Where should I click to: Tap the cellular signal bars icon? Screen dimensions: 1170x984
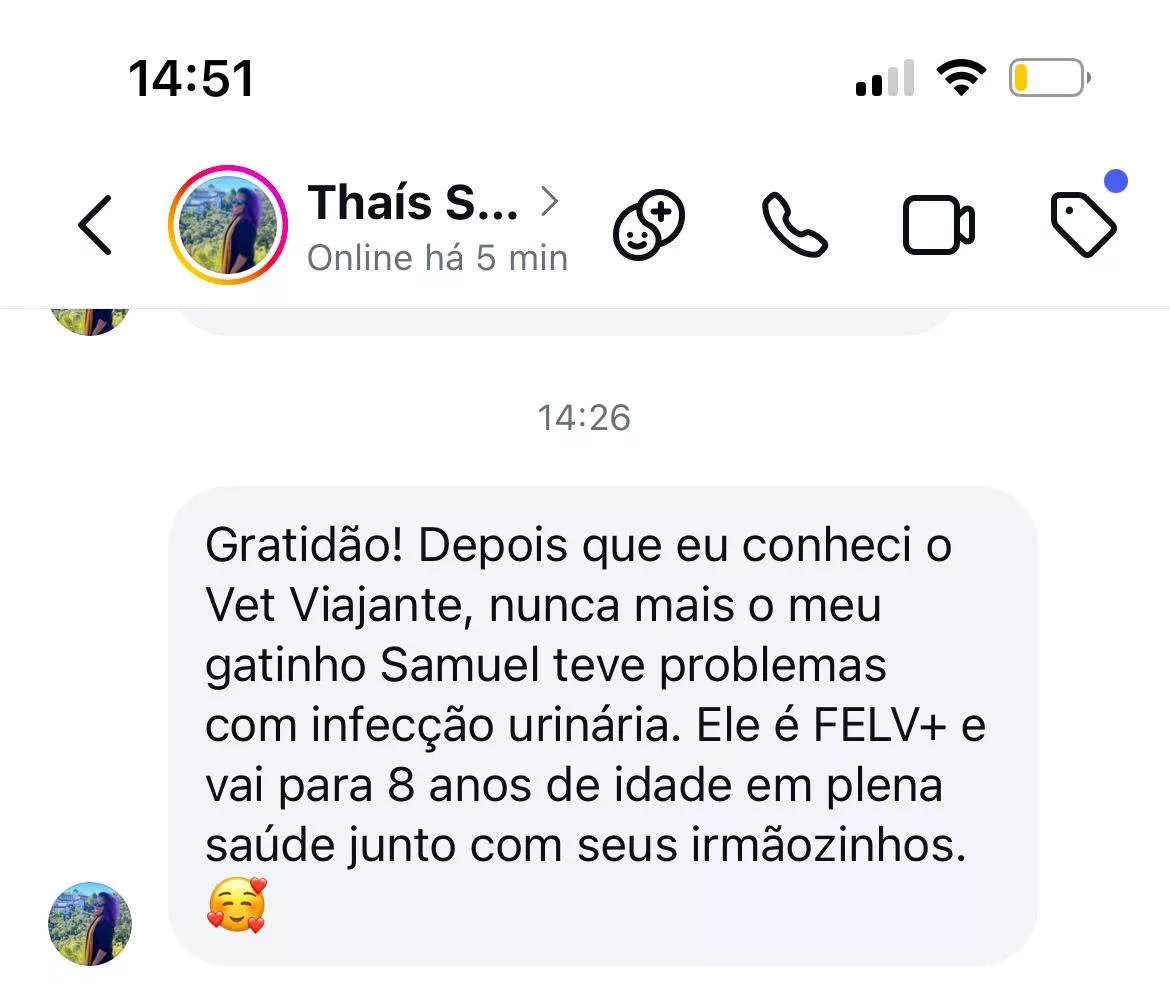coord(885,78)
